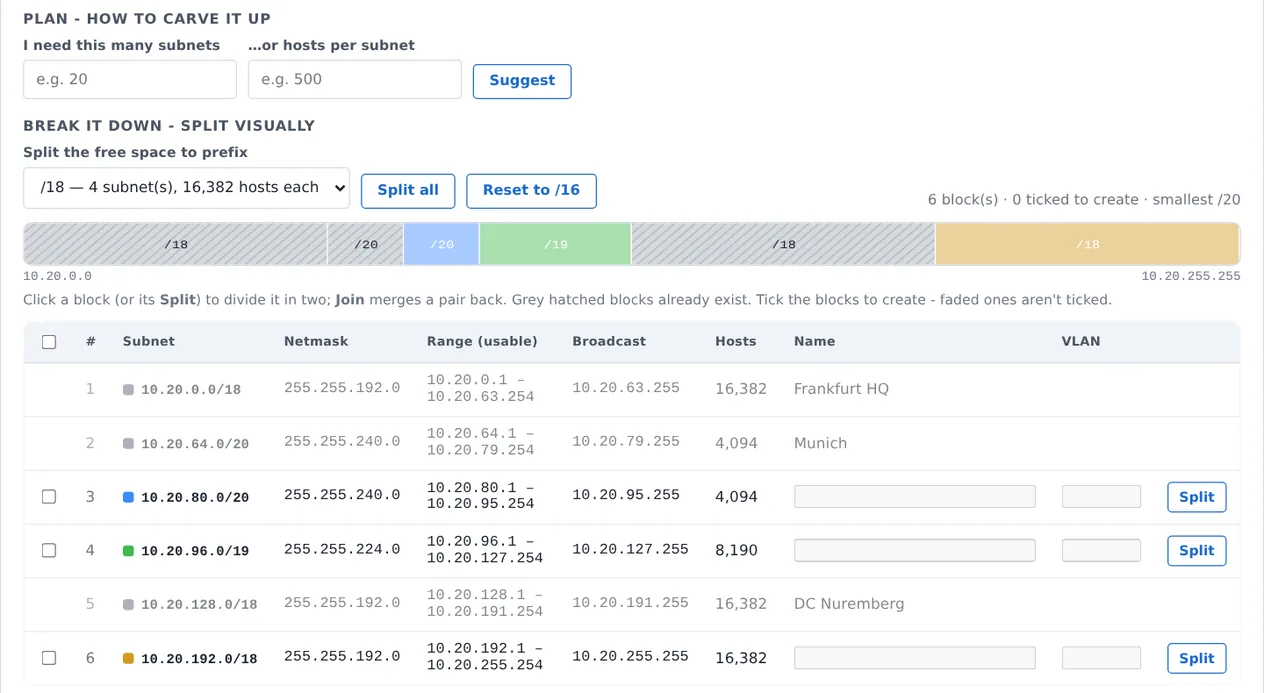1264x693 pixels.
Task: Click the hatched /20 block in bar
Action: point(366,244)
